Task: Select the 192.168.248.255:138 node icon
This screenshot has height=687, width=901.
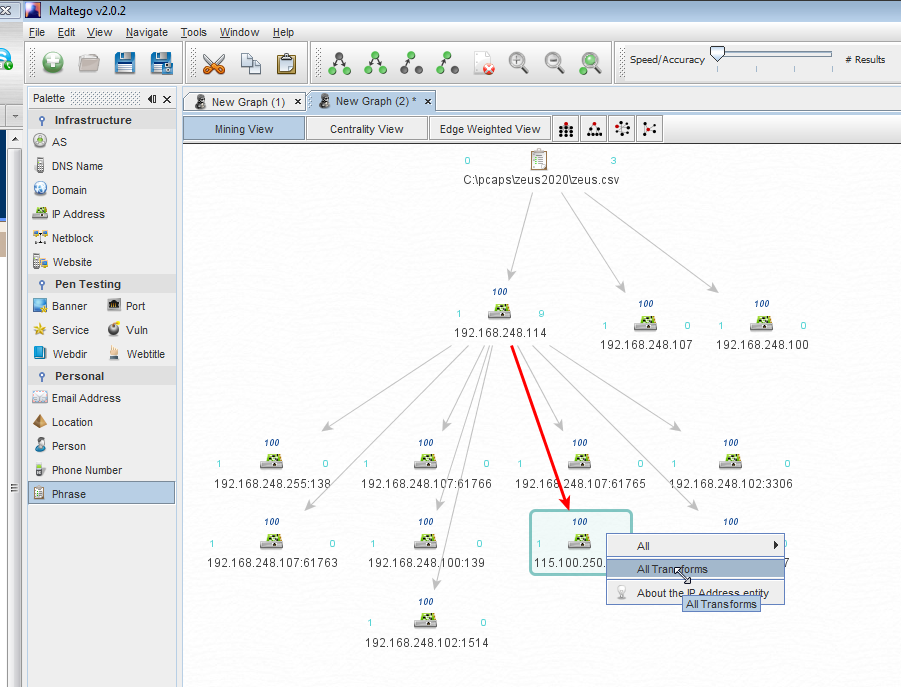Action: click(x=271, y=461)
